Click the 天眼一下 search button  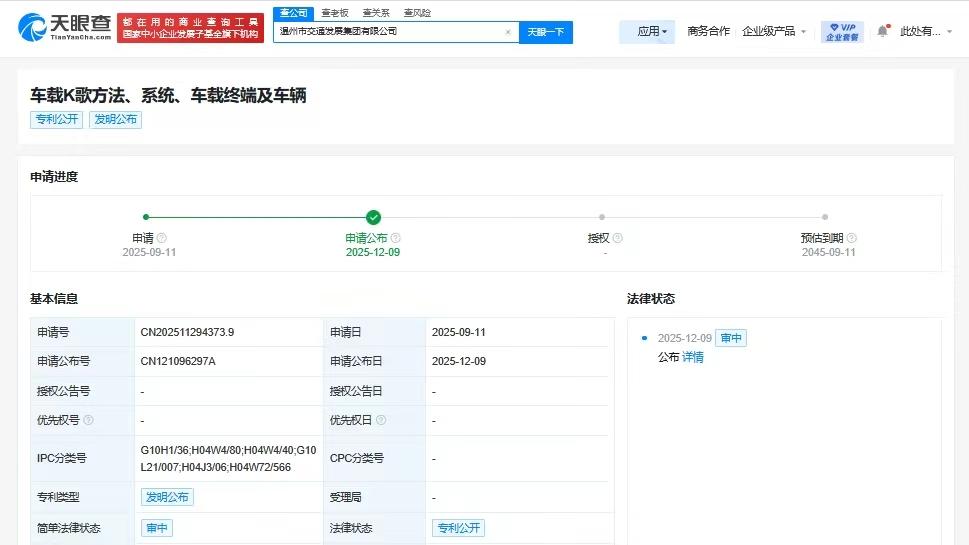click(x=546, y=32)
